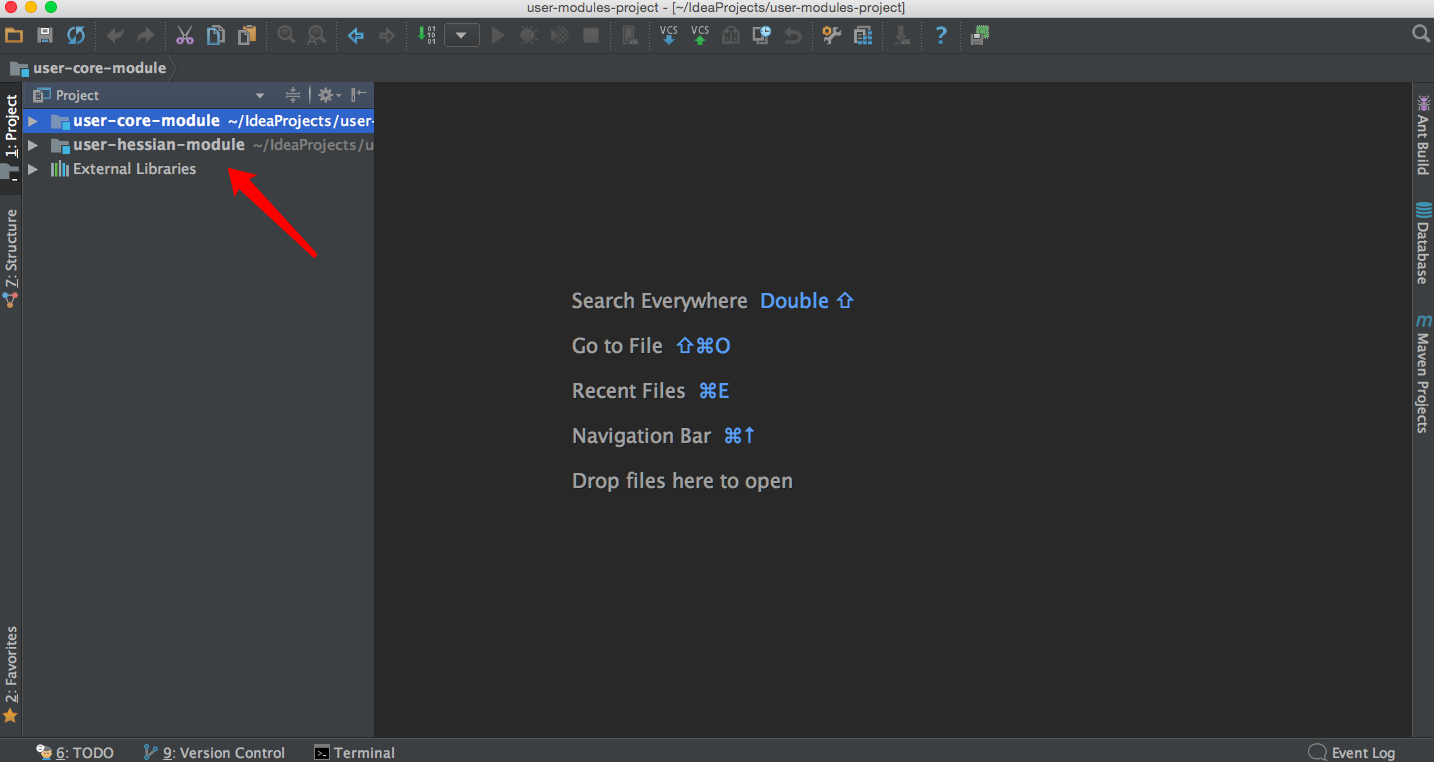Click the Synchronize refresh icon
This screenshot has height=762, width=1434.
[75, 35]
